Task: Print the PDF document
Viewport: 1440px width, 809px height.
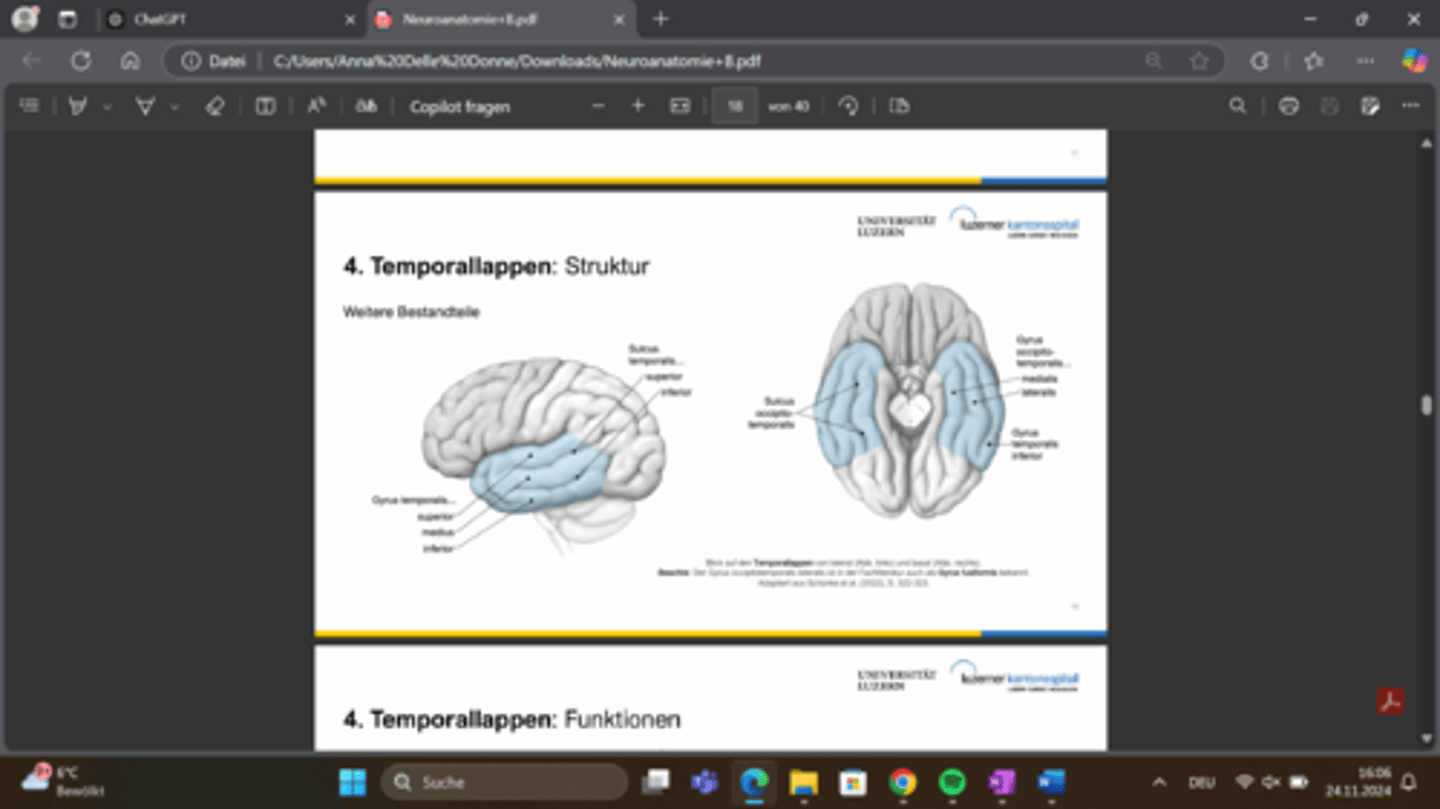Action: tap(1288, 106)
